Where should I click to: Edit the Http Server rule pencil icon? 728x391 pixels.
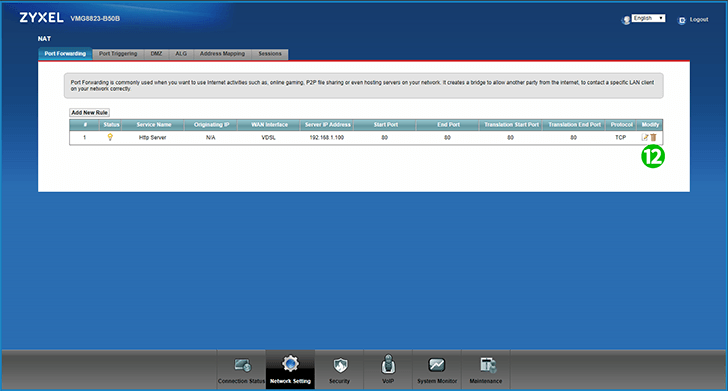[x=645, y=137]
